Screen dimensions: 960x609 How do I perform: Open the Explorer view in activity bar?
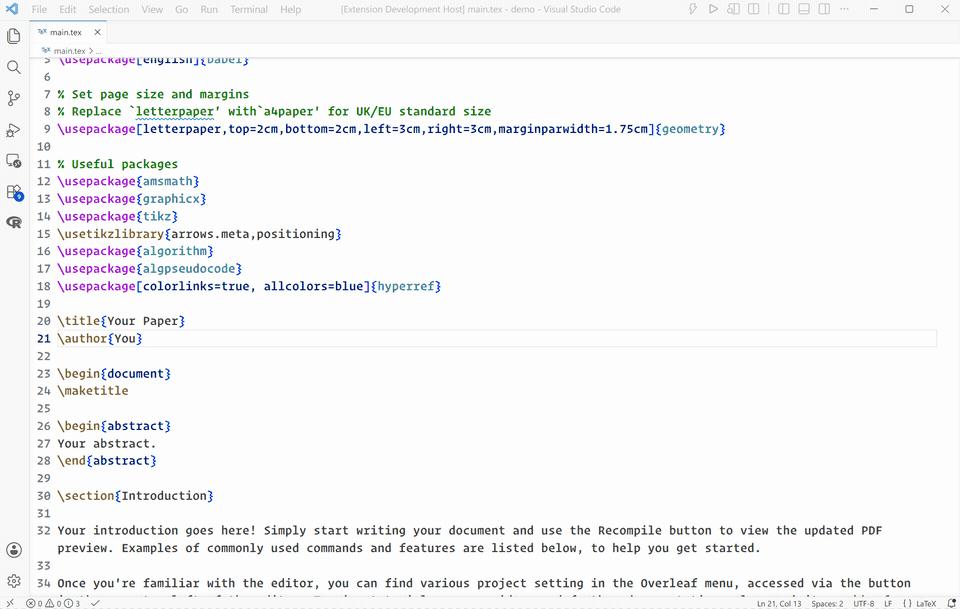pyautogui.click(x=13, y=36)
